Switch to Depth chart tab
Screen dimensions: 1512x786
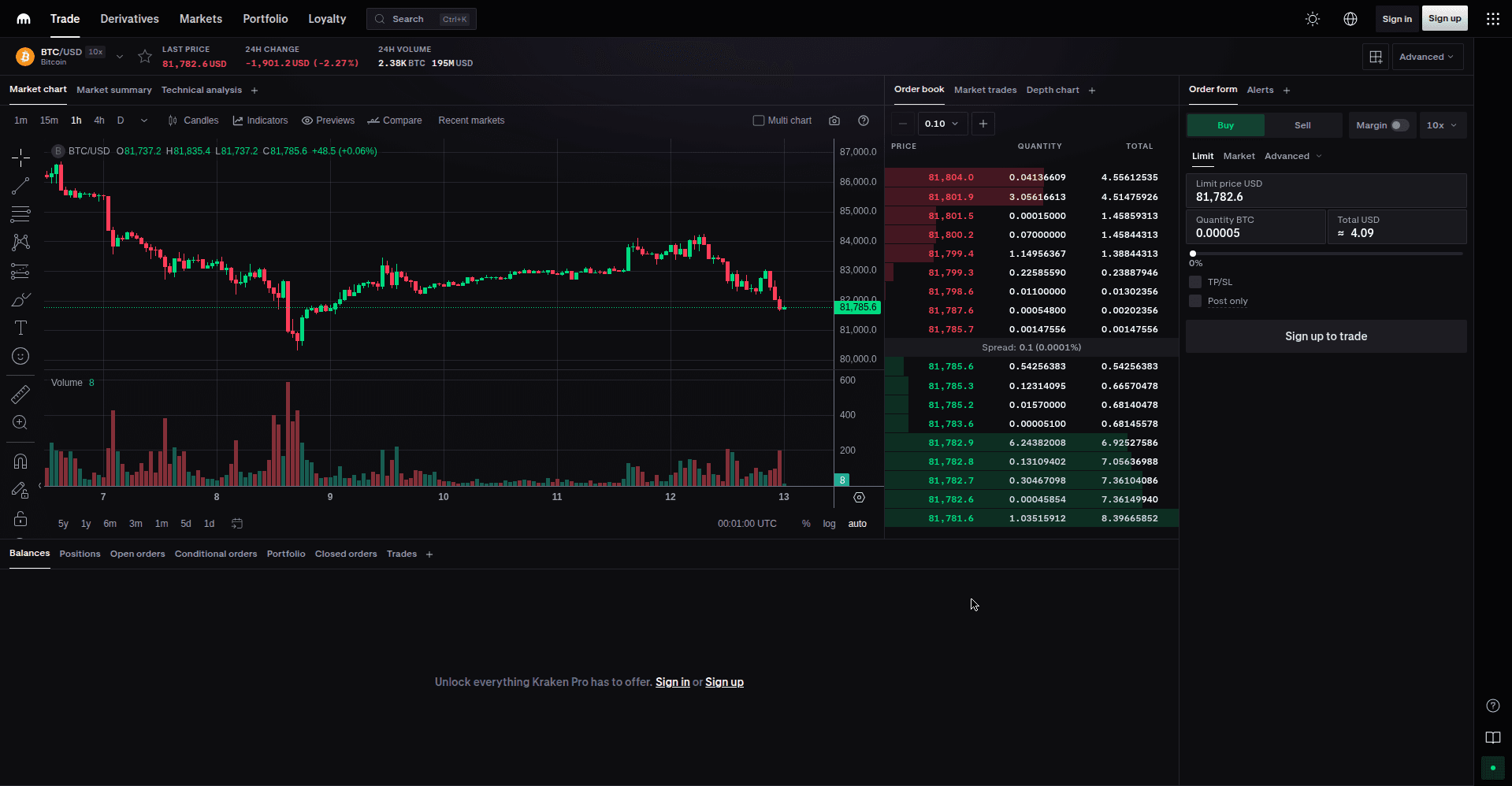point(1053,90)
